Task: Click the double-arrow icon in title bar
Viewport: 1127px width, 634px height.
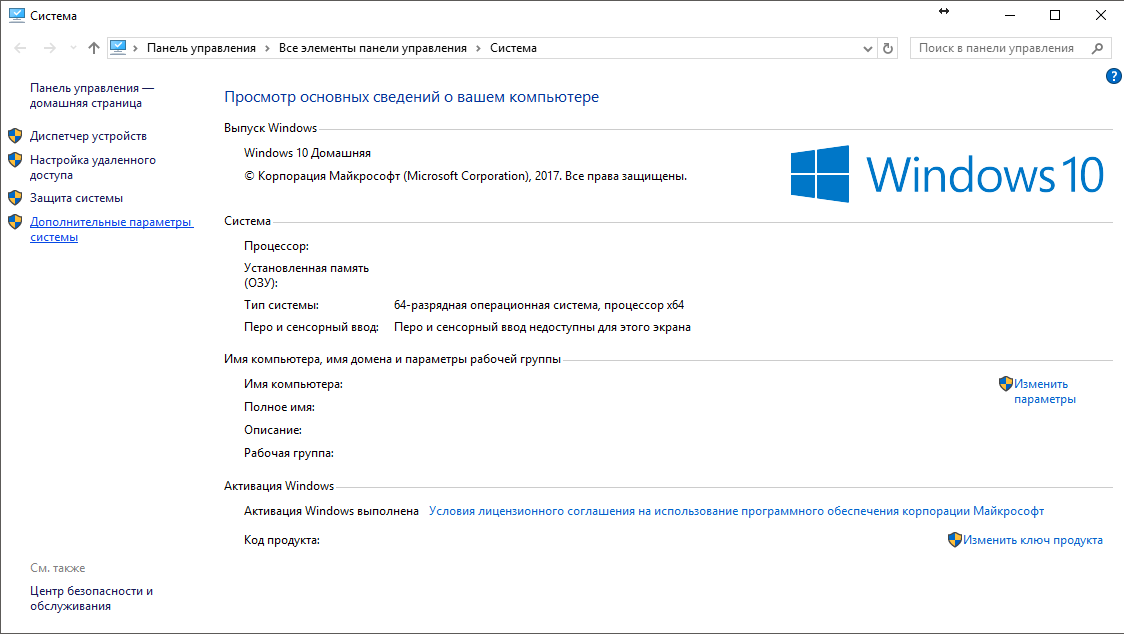Action: (x=944, y=11)
